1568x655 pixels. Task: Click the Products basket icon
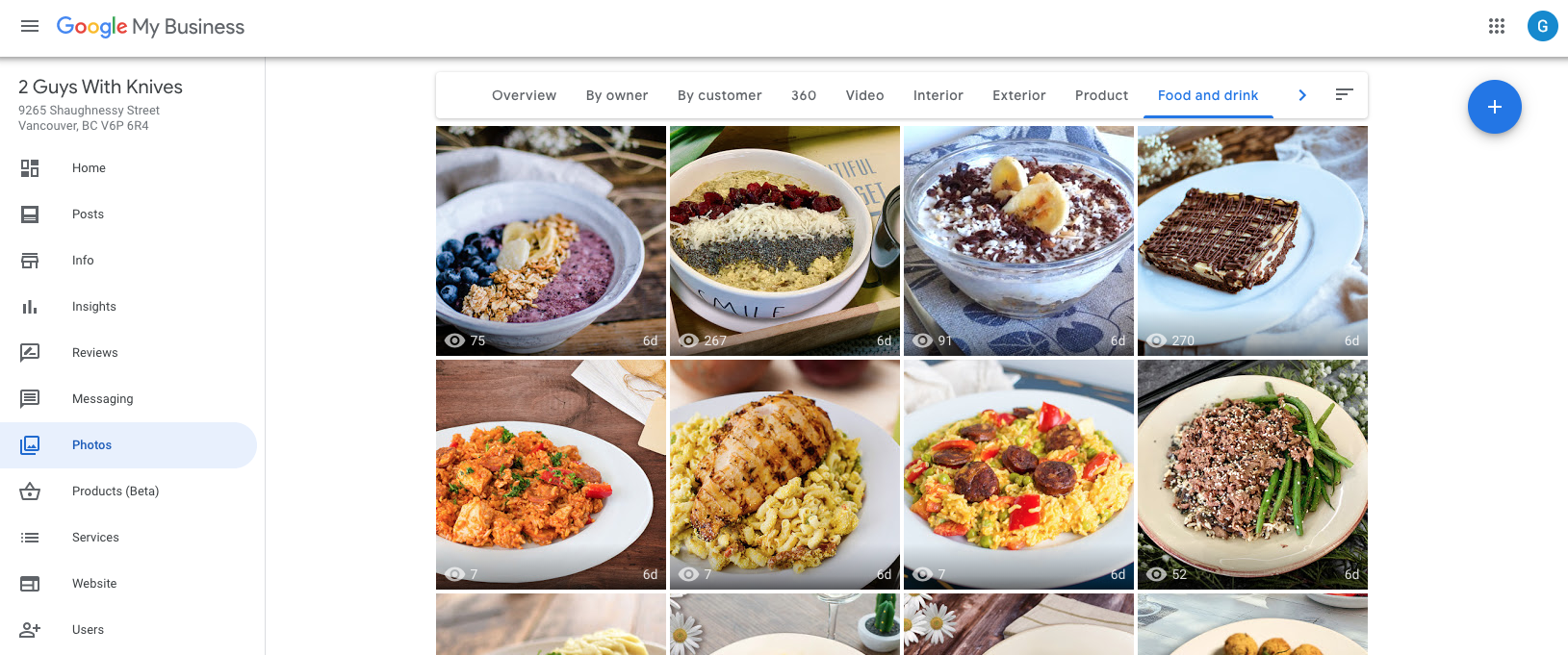tap(30, 491)
